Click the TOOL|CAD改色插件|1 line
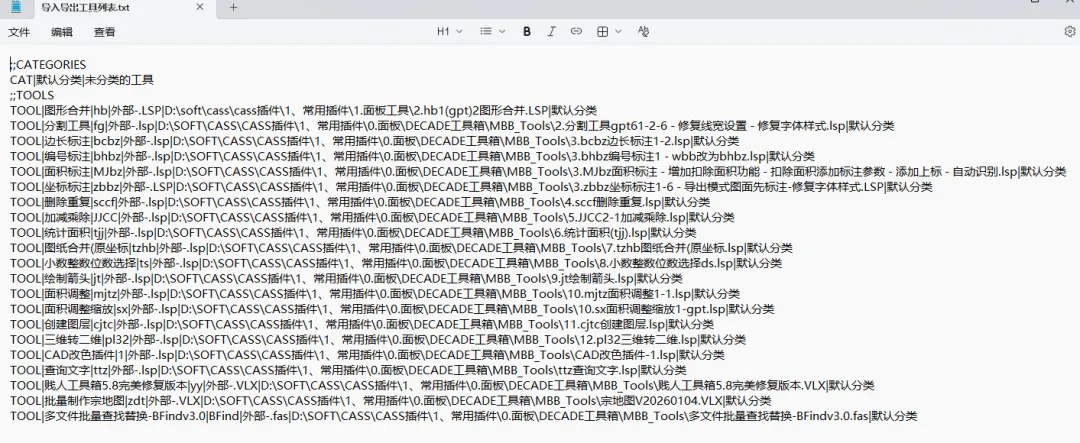The width and height of the screenshot is (1080, 443). point(367,355)
